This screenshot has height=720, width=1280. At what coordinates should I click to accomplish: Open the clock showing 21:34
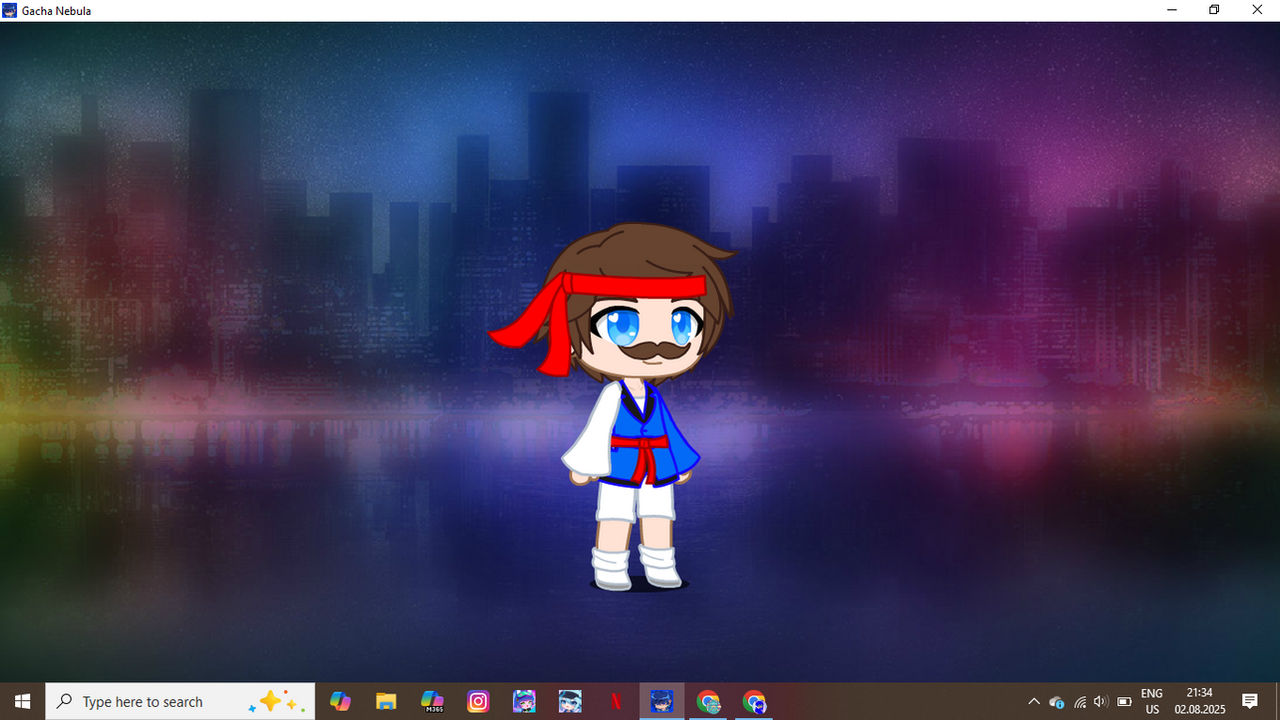[1200, 701]
